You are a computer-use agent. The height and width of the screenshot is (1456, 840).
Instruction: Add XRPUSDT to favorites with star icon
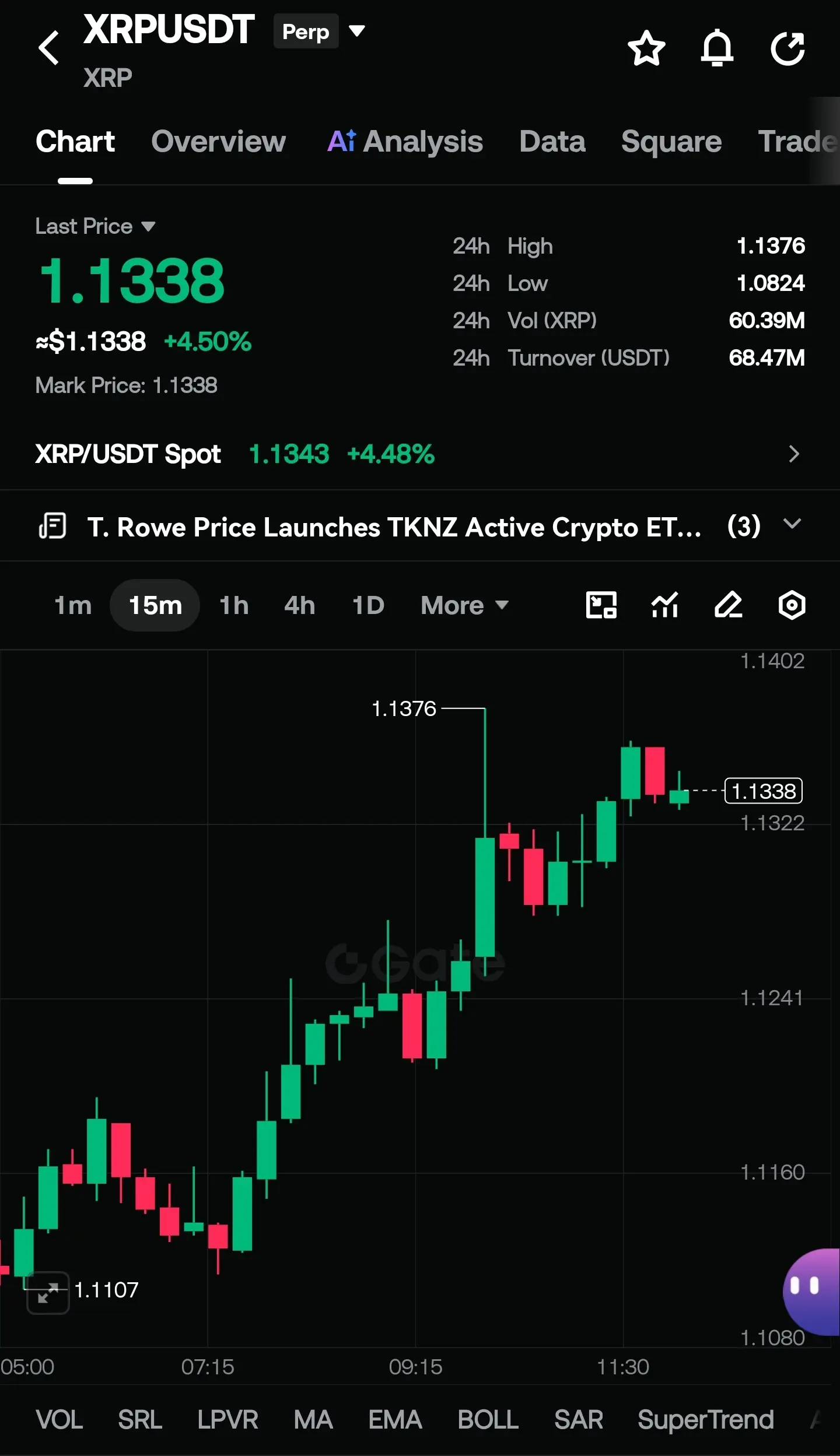(x=646, y=48)
